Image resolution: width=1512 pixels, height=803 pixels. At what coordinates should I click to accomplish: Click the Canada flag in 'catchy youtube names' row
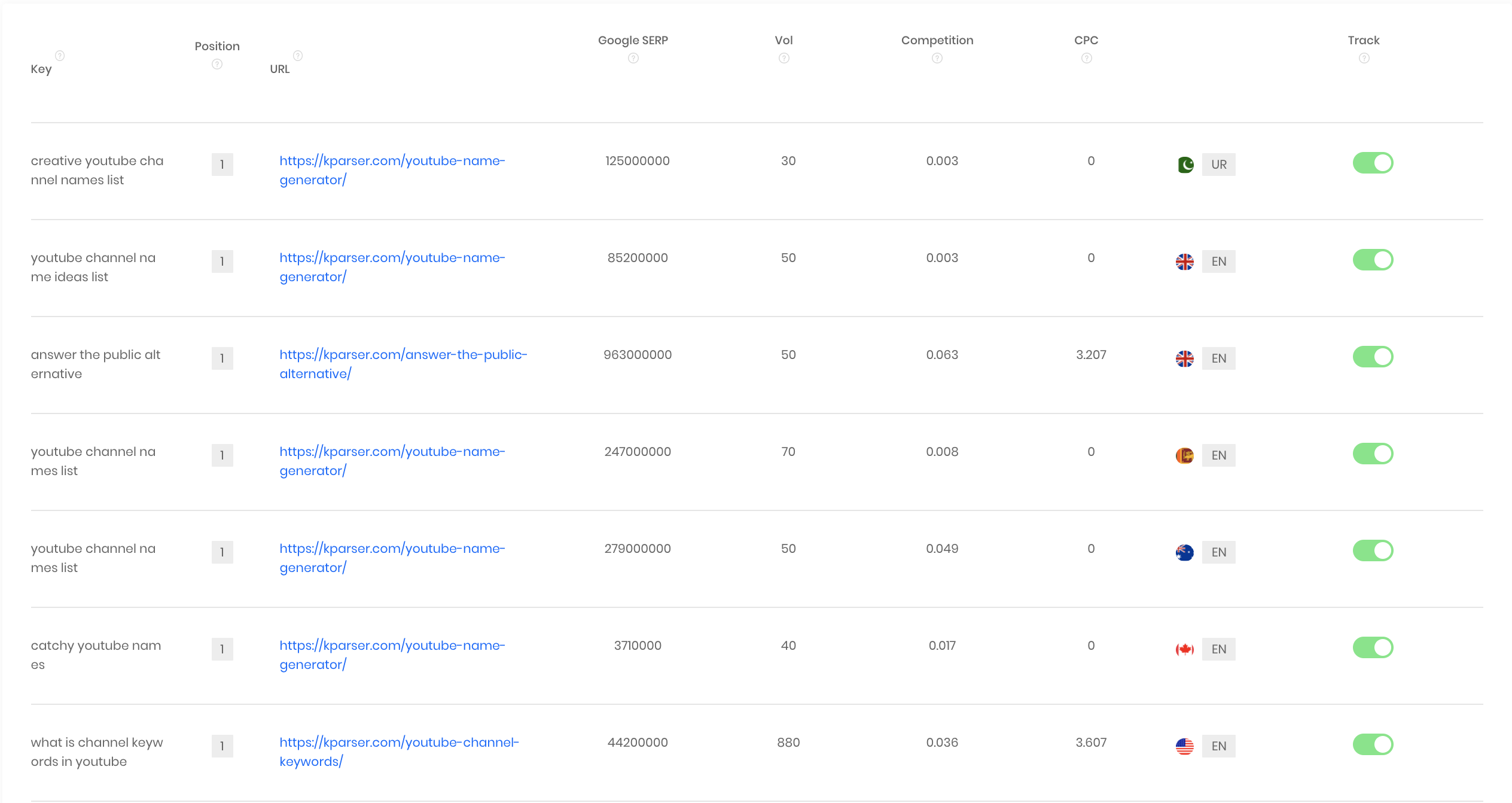(1185, 649)
